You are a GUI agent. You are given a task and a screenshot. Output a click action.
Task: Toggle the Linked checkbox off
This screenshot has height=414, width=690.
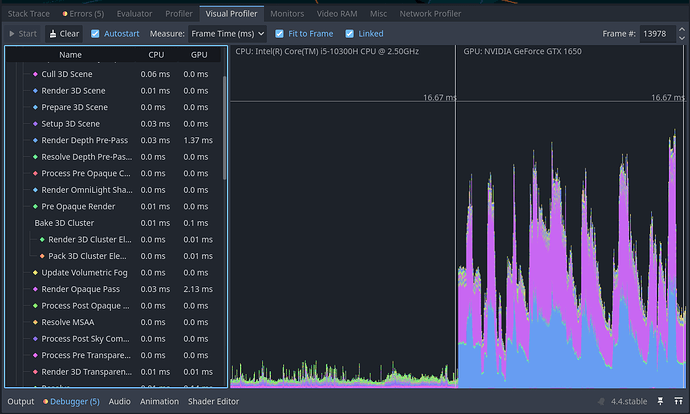(350, 33)
